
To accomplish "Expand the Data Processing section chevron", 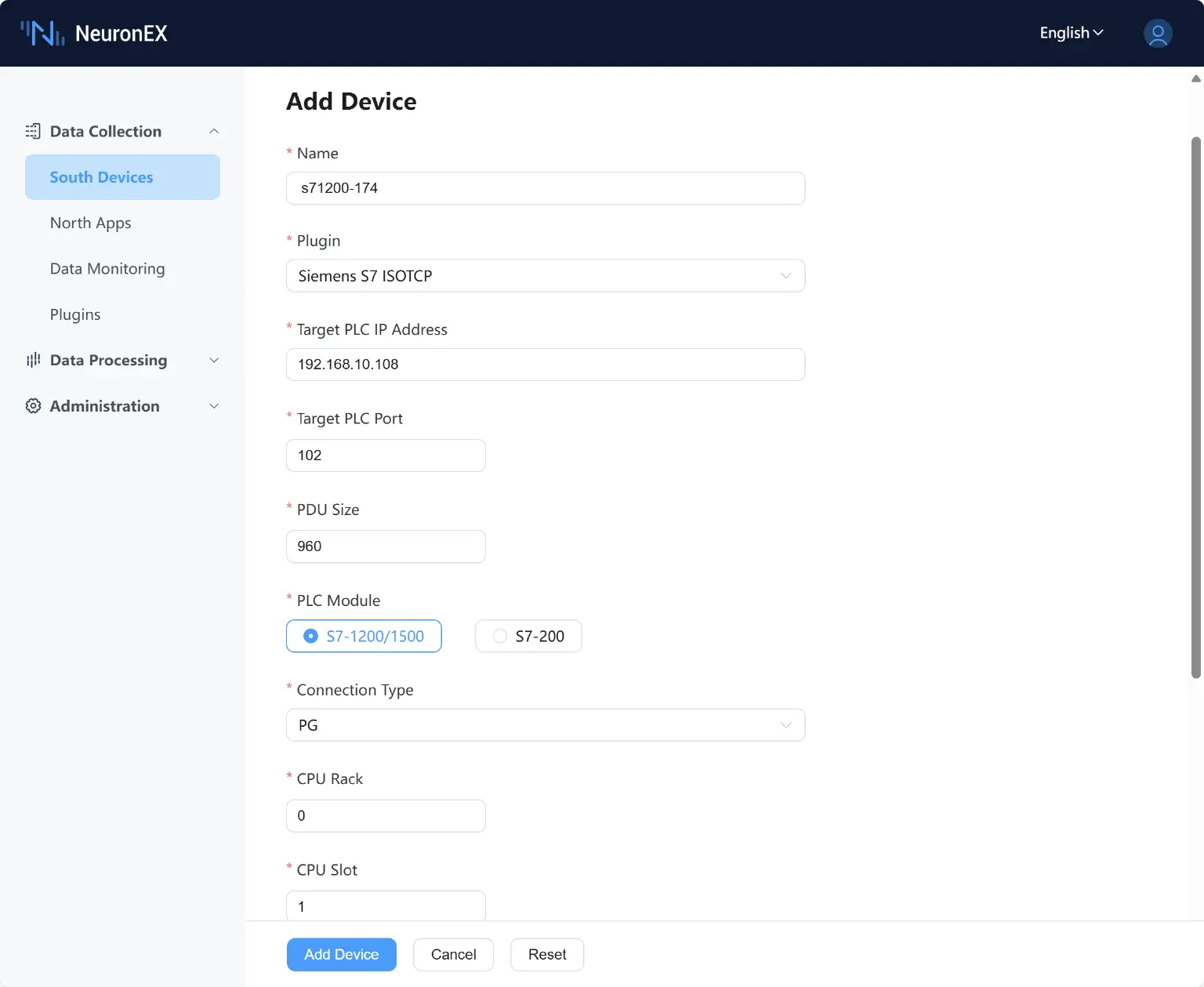I will (214, 360).
